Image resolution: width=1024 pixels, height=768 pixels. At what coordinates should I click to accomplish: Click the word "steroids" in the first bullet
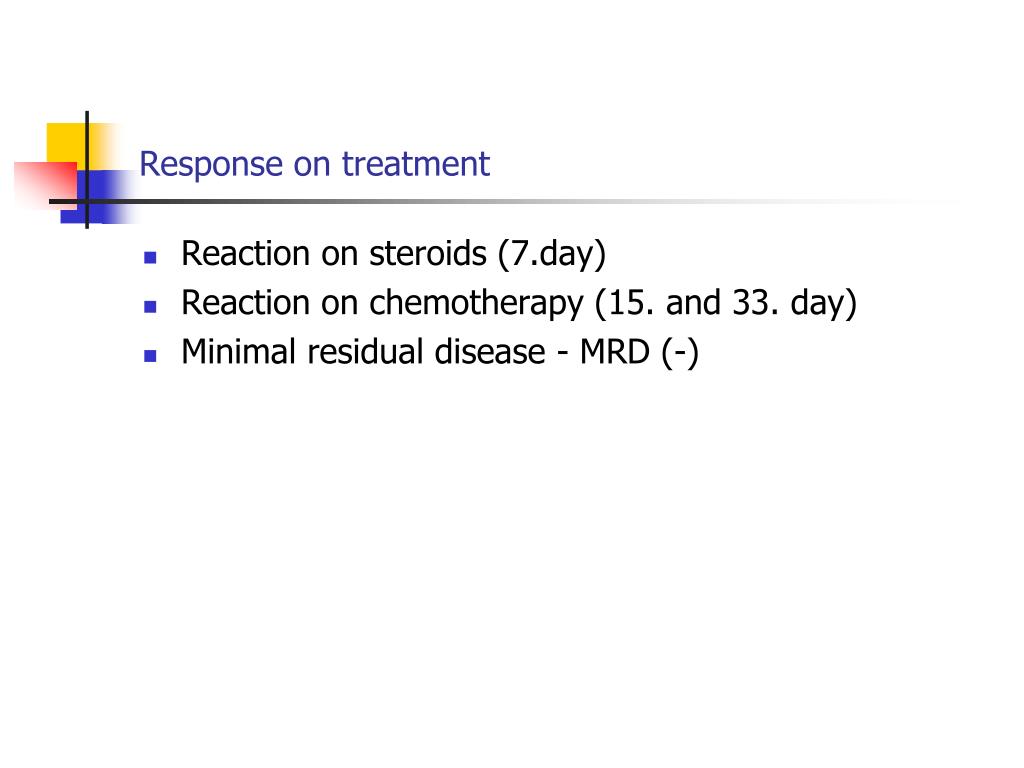pyautogui.click(x=428, y=253)
